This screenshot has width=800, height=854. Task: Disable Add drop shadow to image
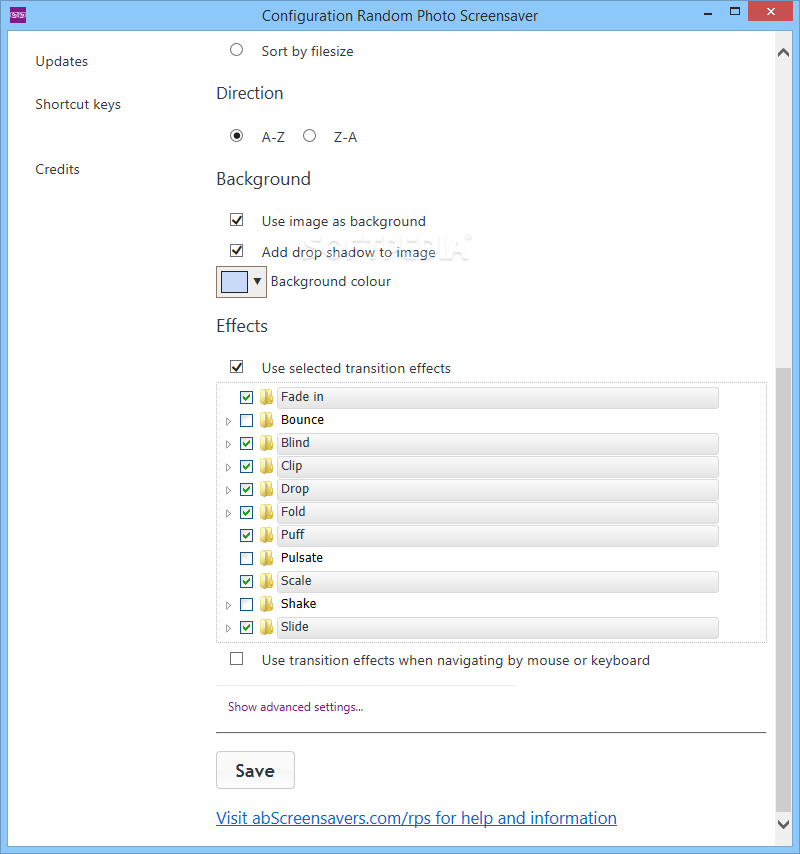(236, 251)
